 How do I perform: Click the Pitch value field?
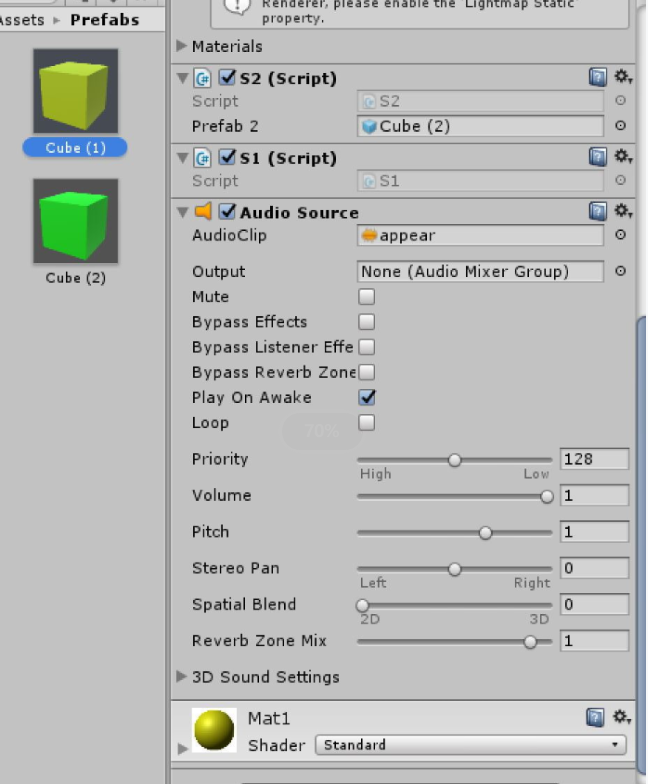pos(594,532)
